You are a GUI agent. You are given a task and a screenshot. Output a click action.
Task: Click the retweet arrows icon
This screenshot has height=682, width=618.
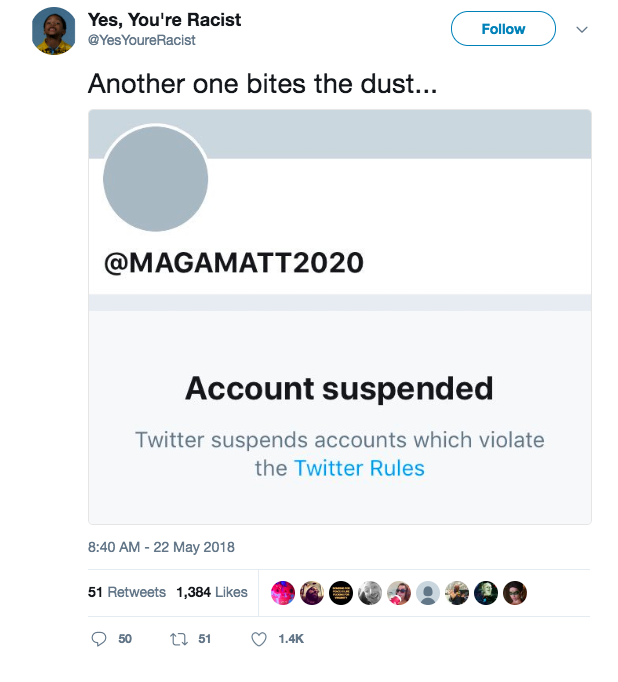(177, 639)
